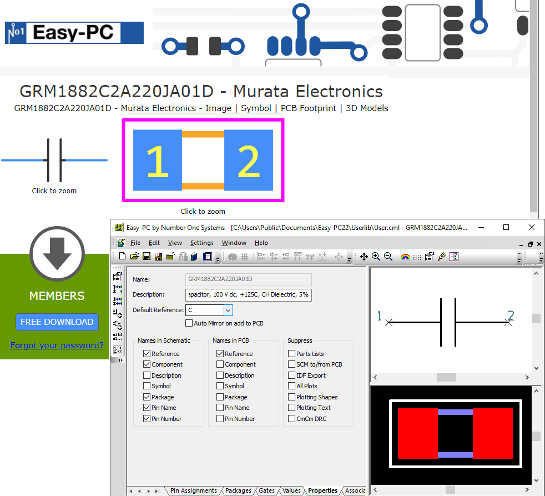Image resolution: width=545 pixels, height=496 pixels.
Task: Click the members download arrow circle icon
Action: click(57, 254)
